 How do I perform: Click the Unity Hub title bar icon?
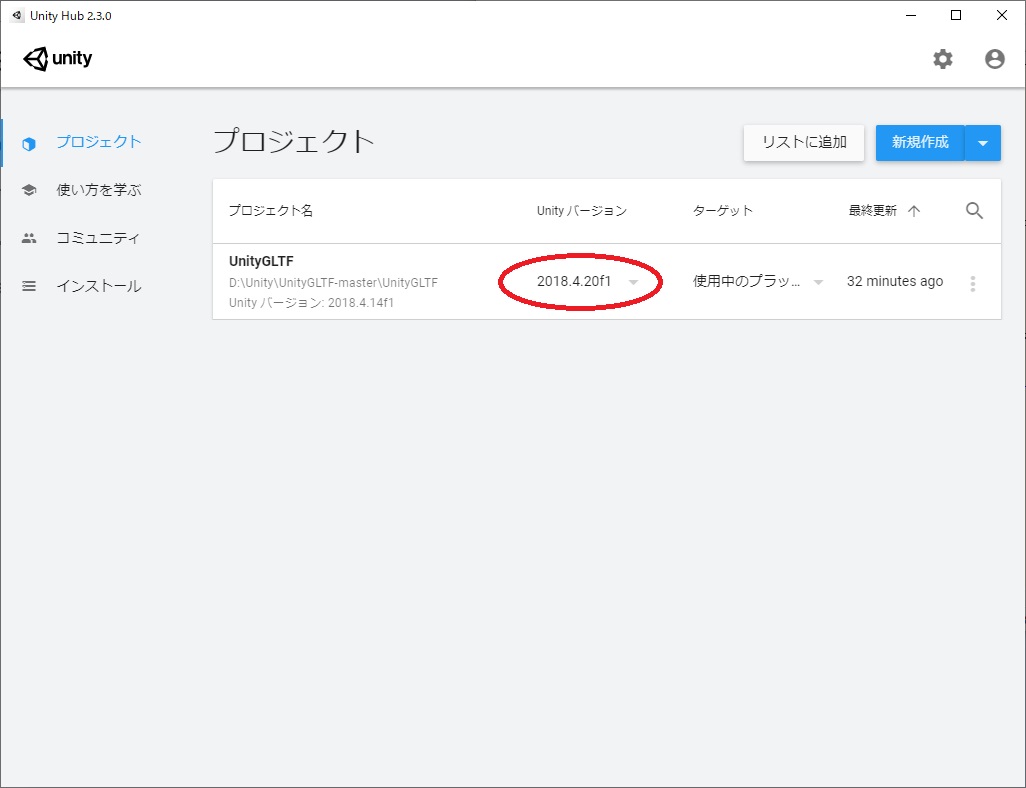point(17,15)
